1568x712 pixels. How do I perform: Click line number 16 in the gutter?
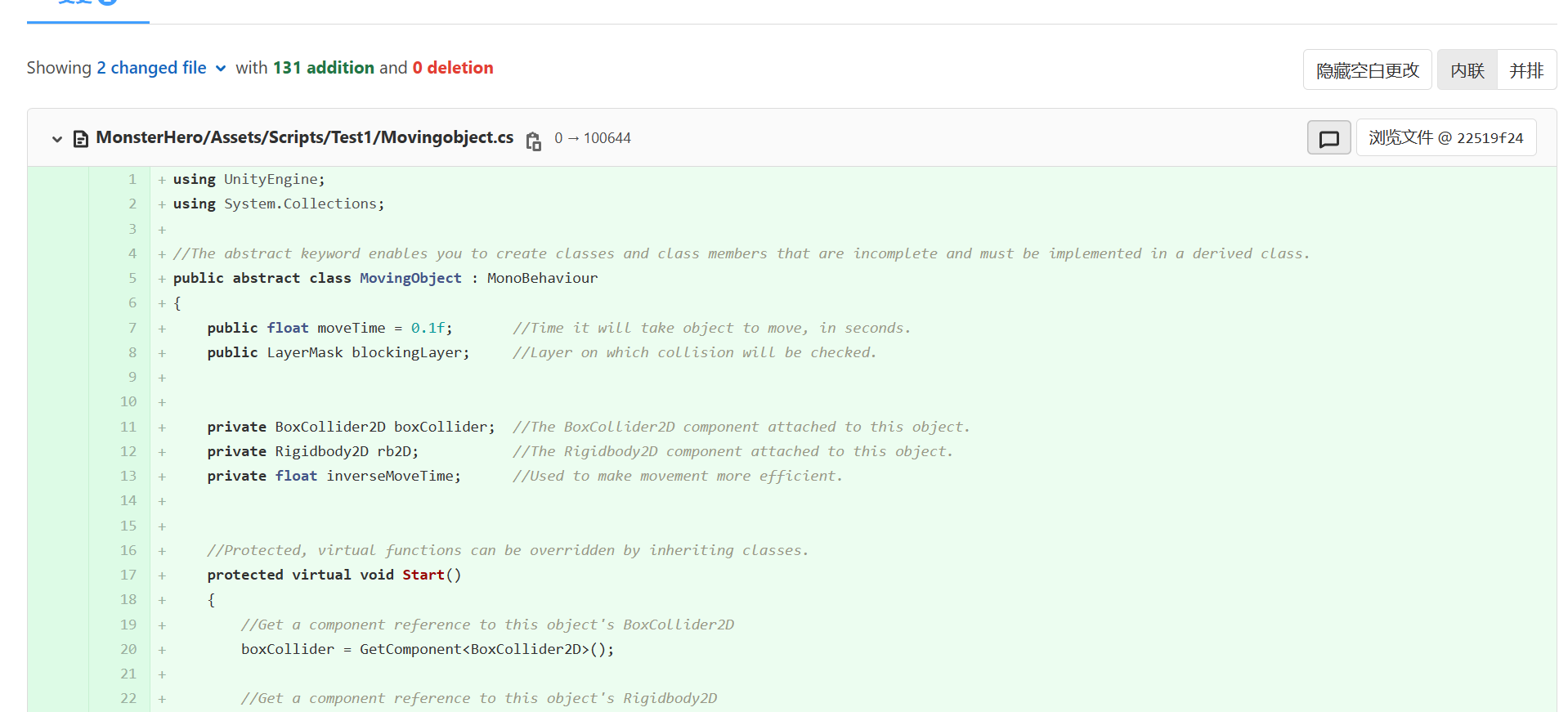coord(128,550)
